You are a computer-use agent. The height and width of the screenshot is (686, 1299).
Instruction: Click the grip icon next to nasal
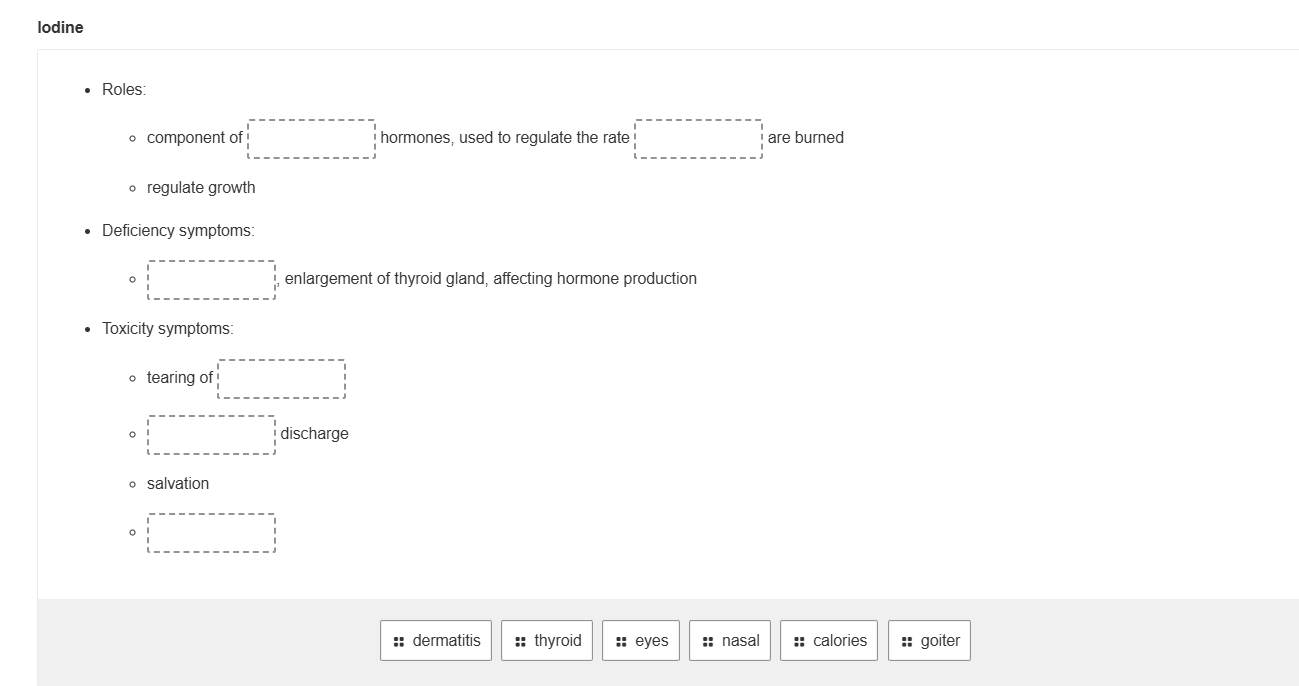click(708, 641)
